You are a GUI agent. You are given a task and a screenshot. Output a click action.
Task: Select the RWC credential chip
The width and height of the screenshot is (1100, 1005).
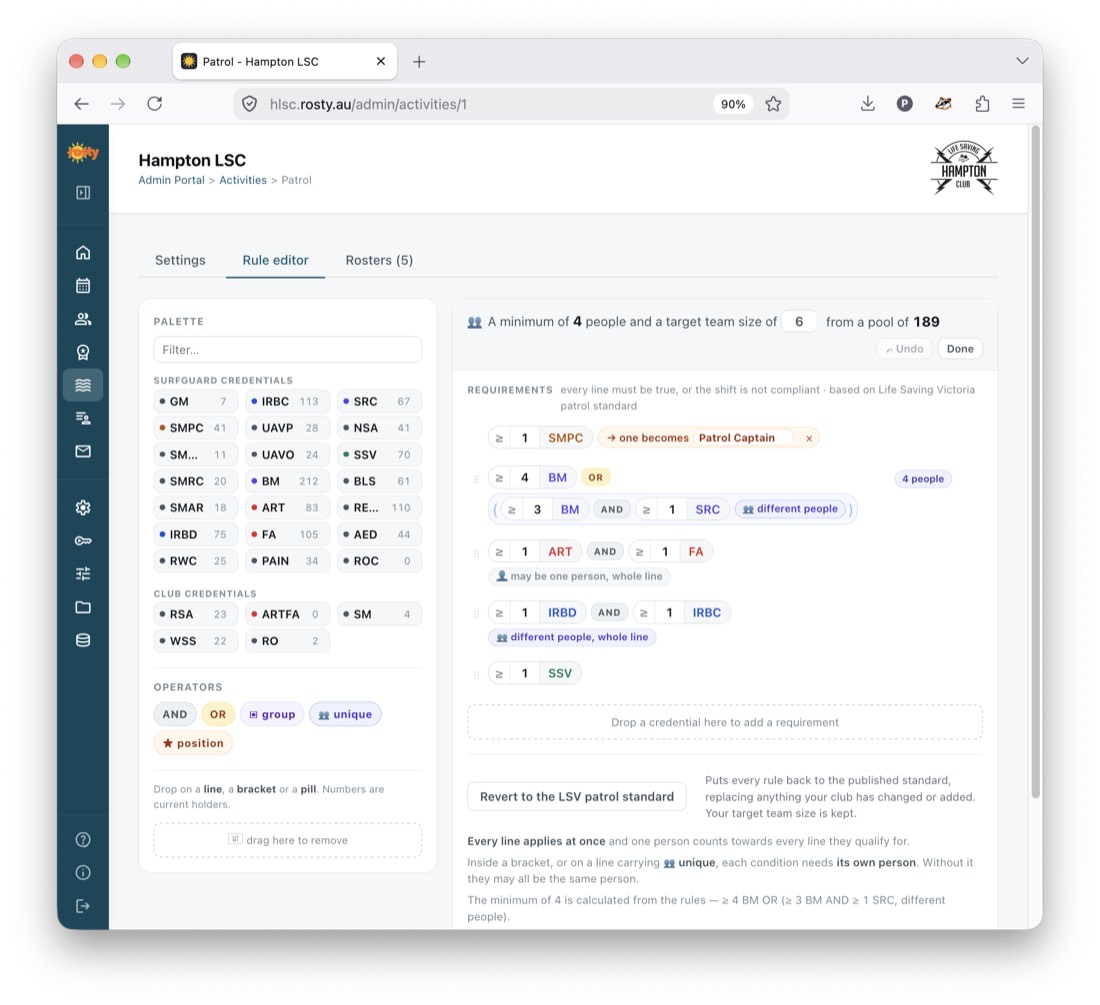(196, 561)
